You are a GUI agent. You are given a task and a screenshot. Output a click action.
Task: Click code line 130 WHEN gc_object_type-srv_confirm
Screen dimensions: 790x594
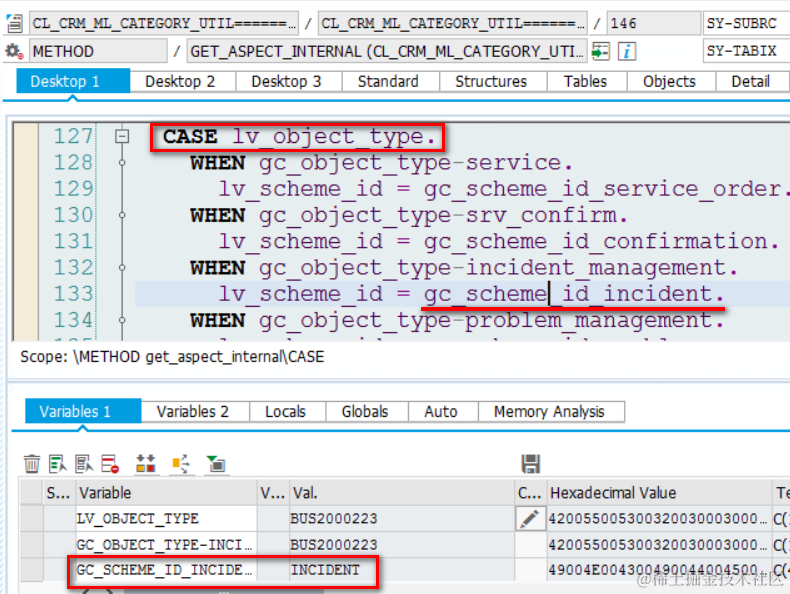tap(409, 215)
